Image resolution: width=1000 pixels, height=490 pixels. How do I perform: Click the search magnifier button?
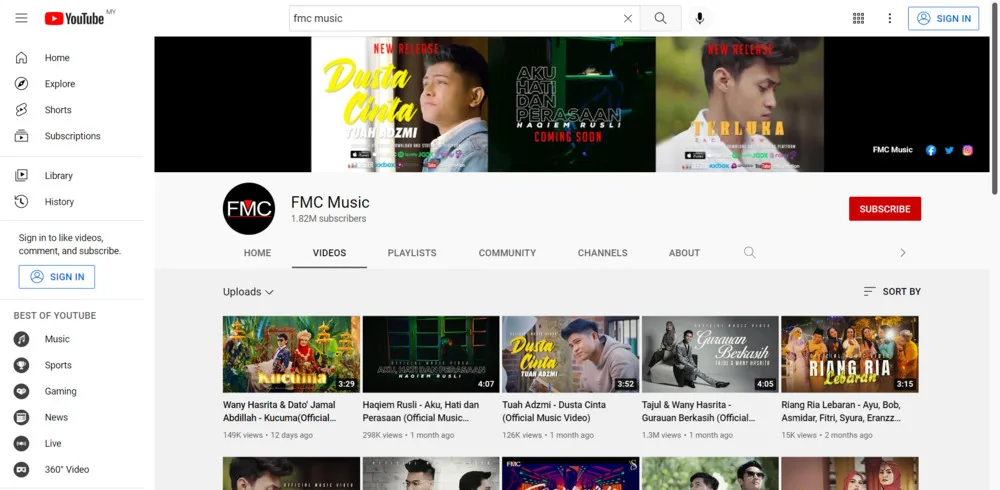pos(660,18)
